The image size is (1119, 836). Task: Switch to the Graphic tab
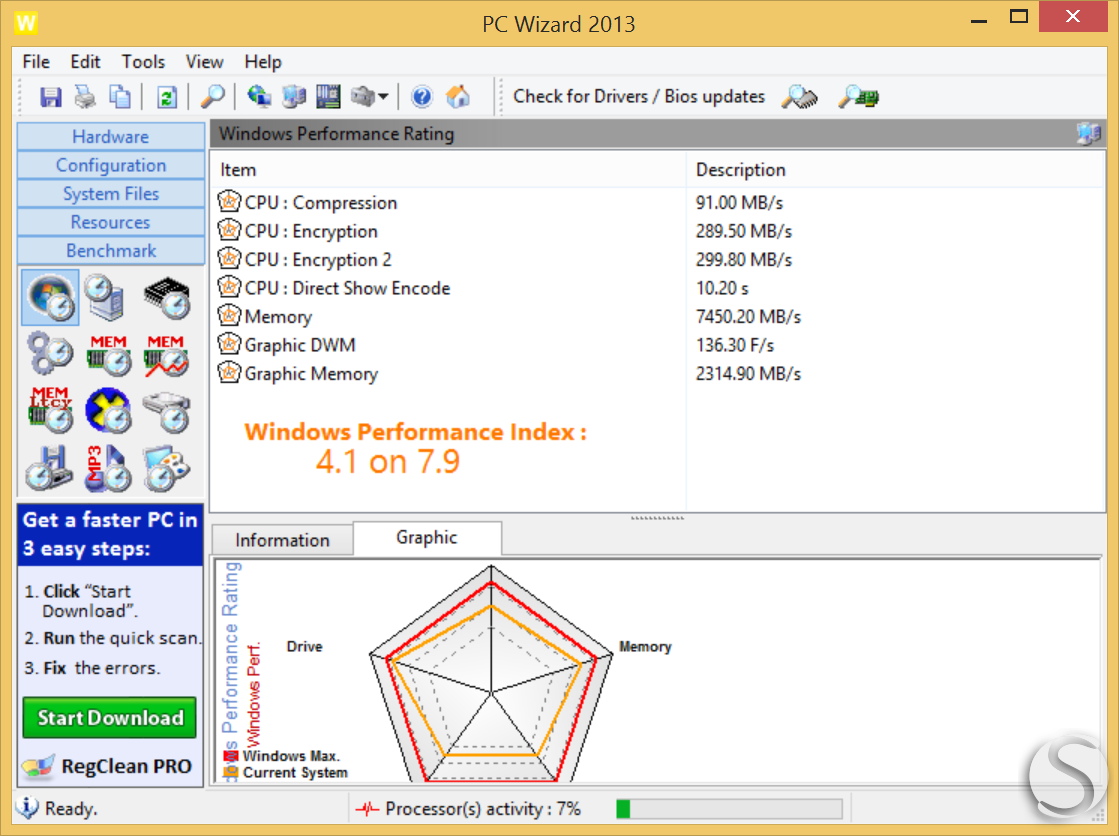pos(427,537)
